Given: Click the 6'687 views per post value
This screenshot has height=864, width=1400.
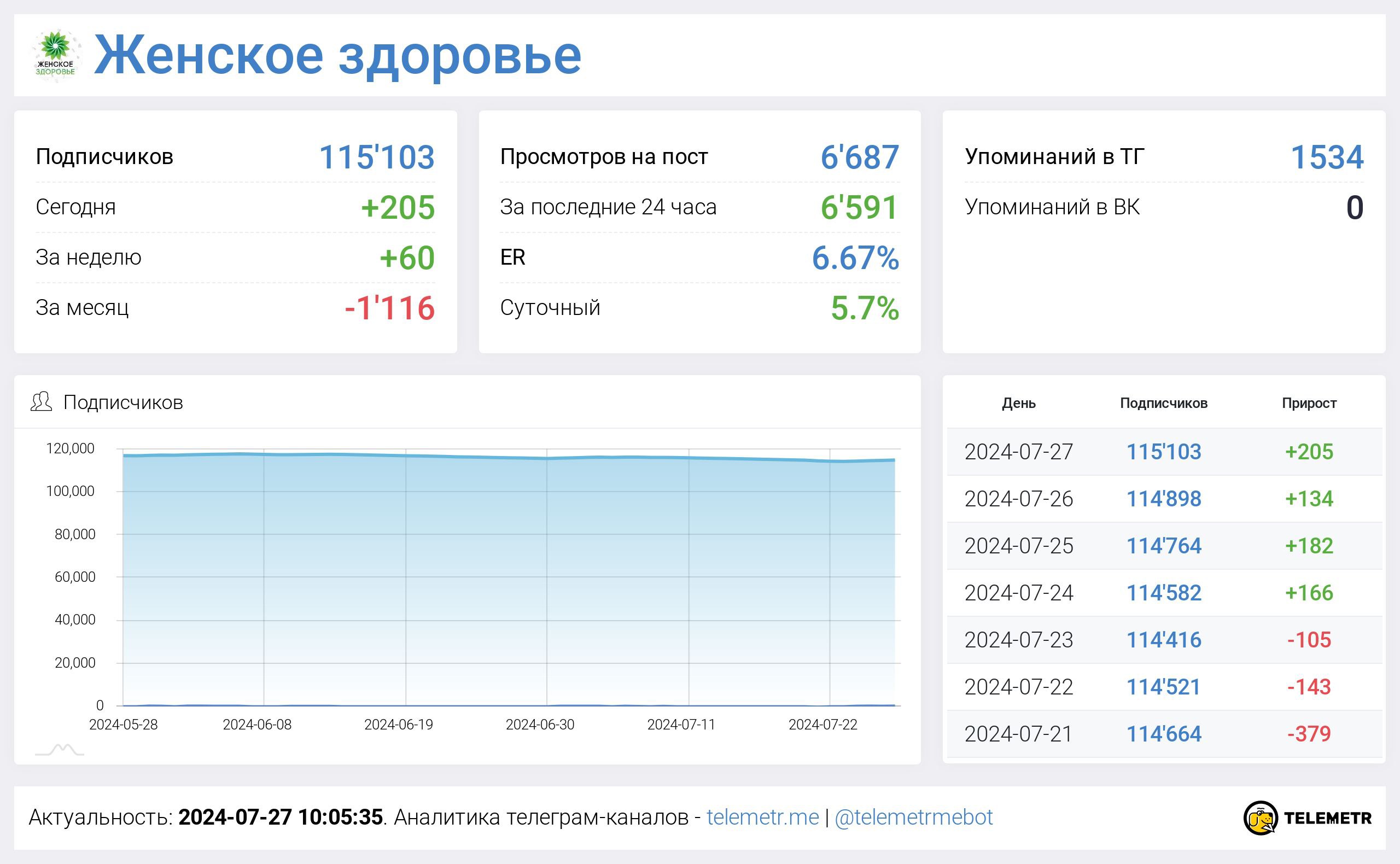Looking at the screenshot, I should point(860,157).
